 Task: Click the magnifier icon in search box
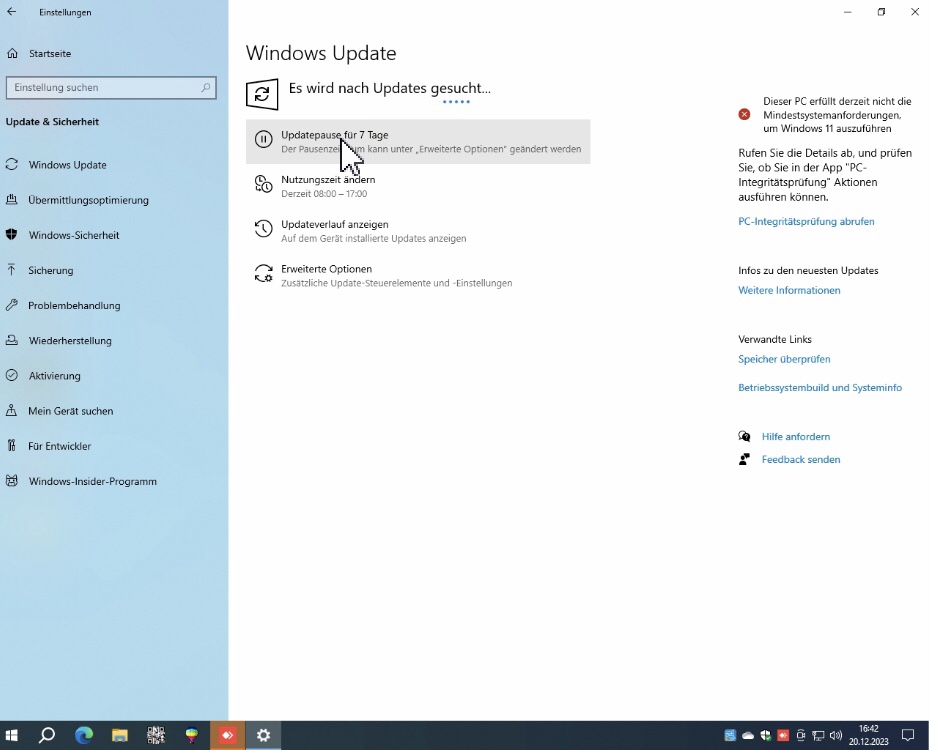click(206, 88)
